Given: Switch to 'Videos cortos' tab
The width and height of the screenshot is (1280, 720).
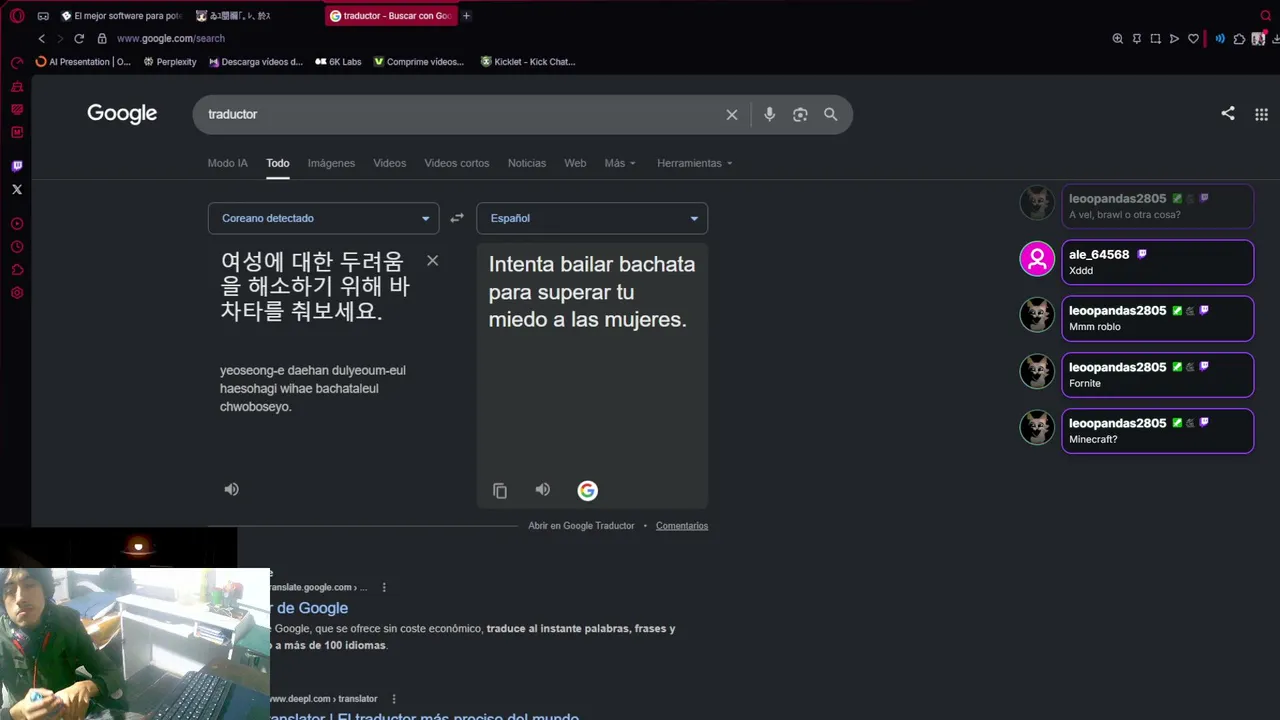Looking at the screenshot, I should (457, 163).
